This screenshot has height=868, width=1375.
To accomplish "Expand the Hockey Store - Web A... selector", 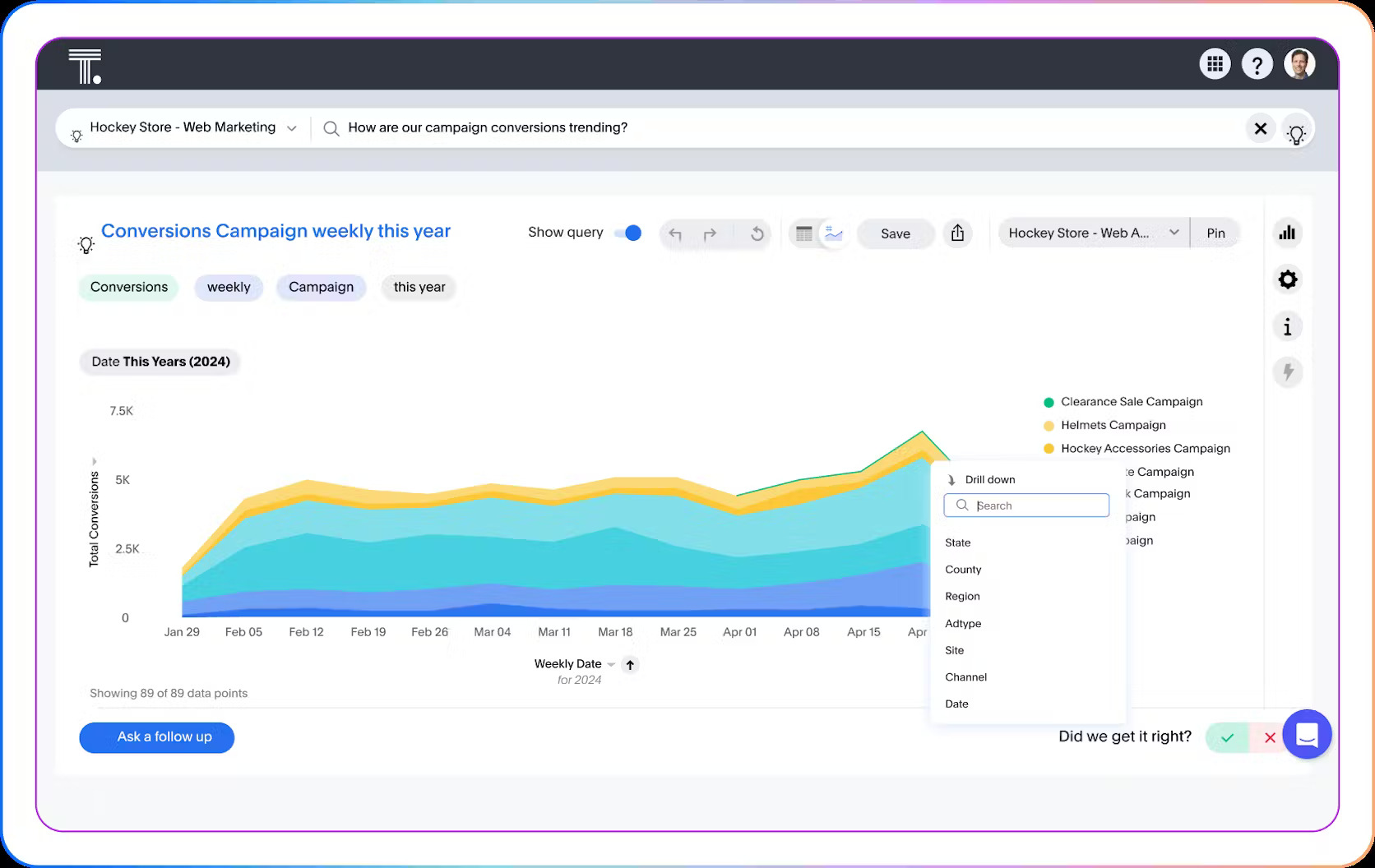I will pyautogui.click(x=1174, y=233).
